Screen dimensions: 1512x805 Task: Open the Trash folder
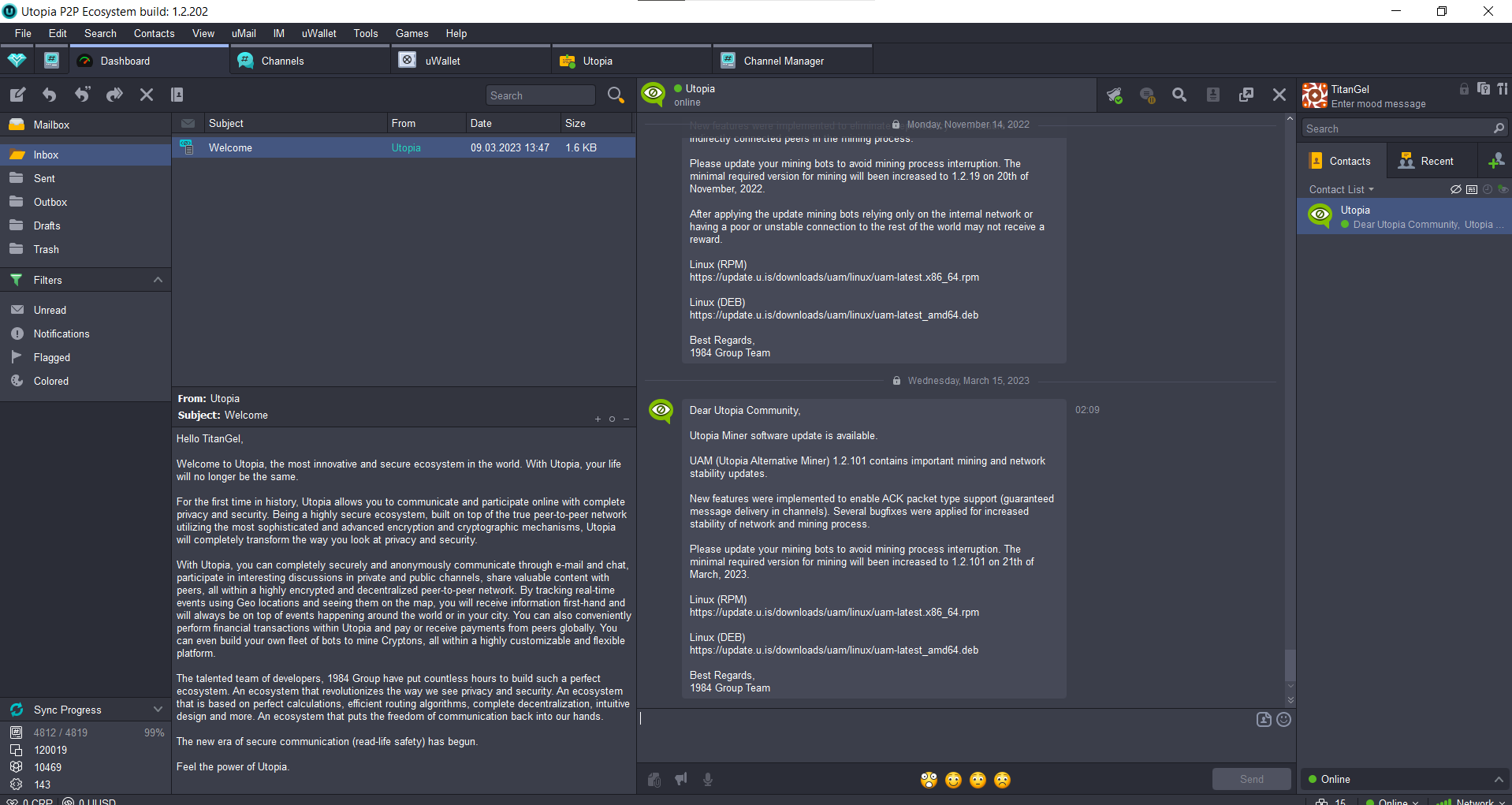pos(85,249)
